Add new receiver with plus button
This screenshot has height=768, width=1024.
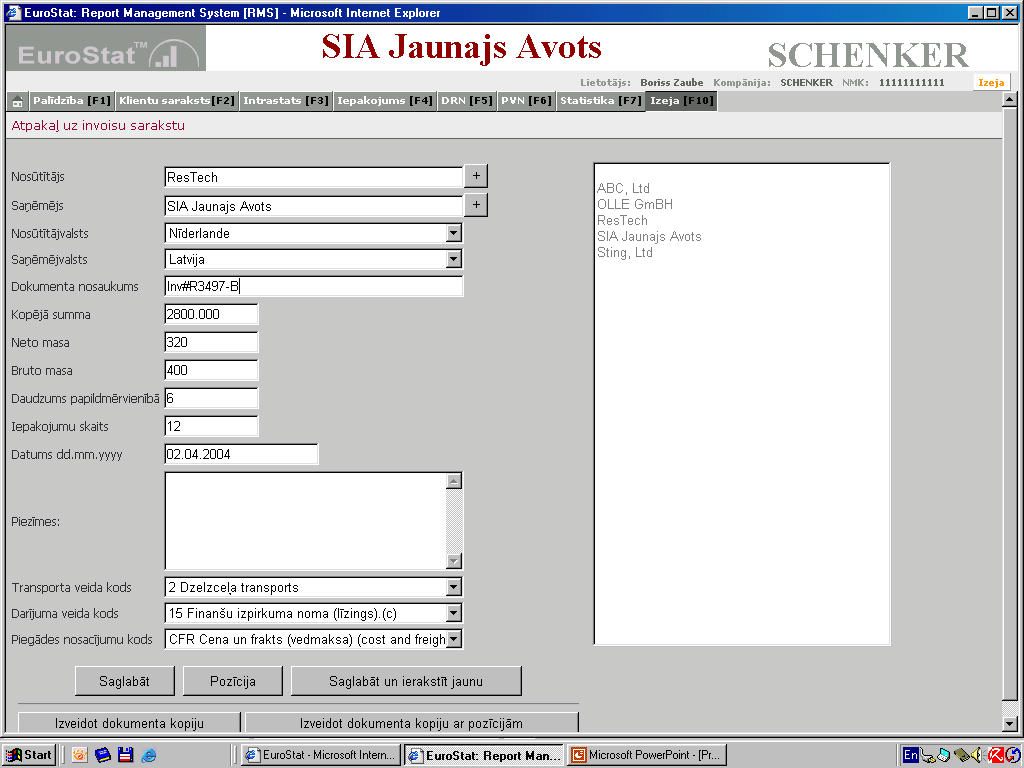click(x=476, y=205)
